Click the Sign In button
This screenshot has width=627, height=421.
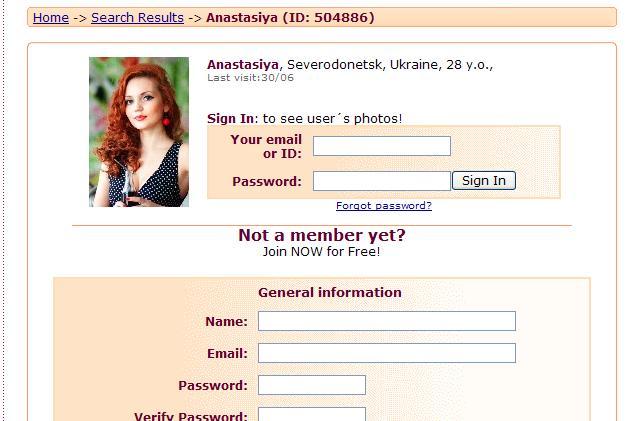(484, 181)
